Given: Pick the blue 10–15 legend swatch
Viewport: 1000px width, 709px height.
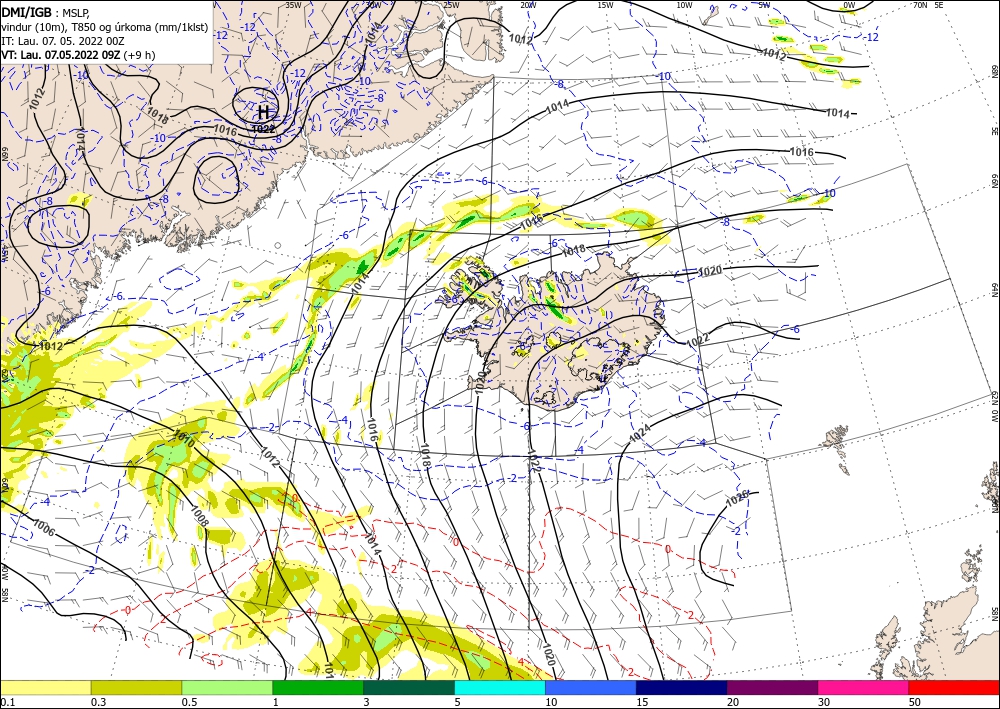Looking at the screenshot, I should click(x=591, y=687).
